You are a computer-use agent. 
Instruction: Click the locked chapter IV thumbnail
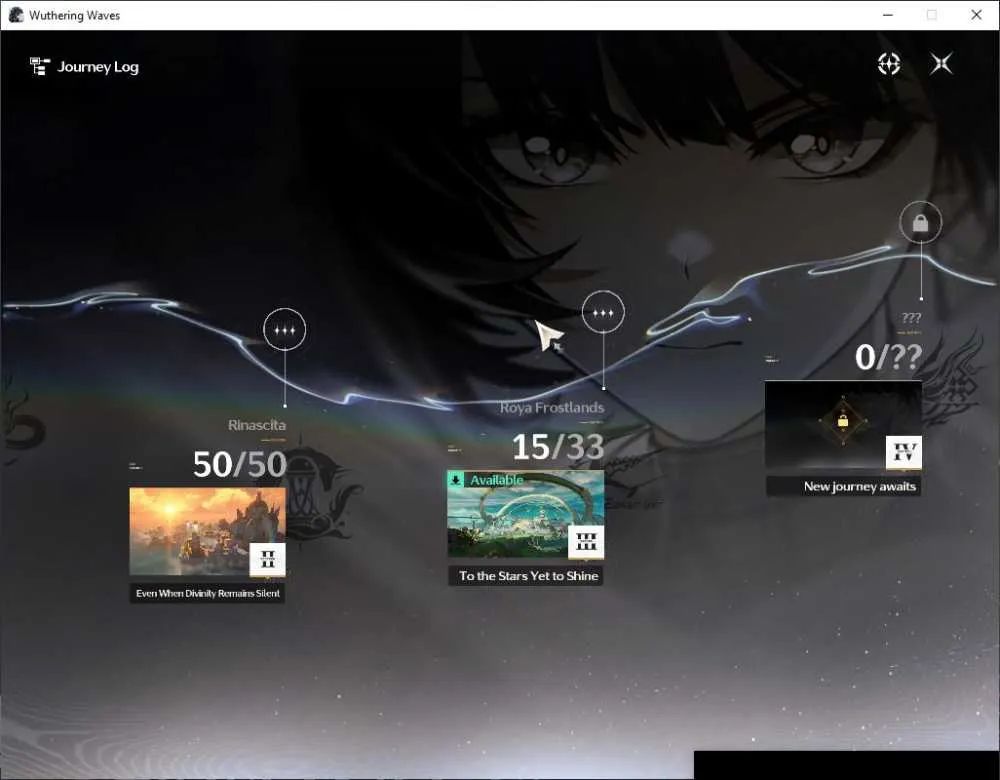point(843,425)
